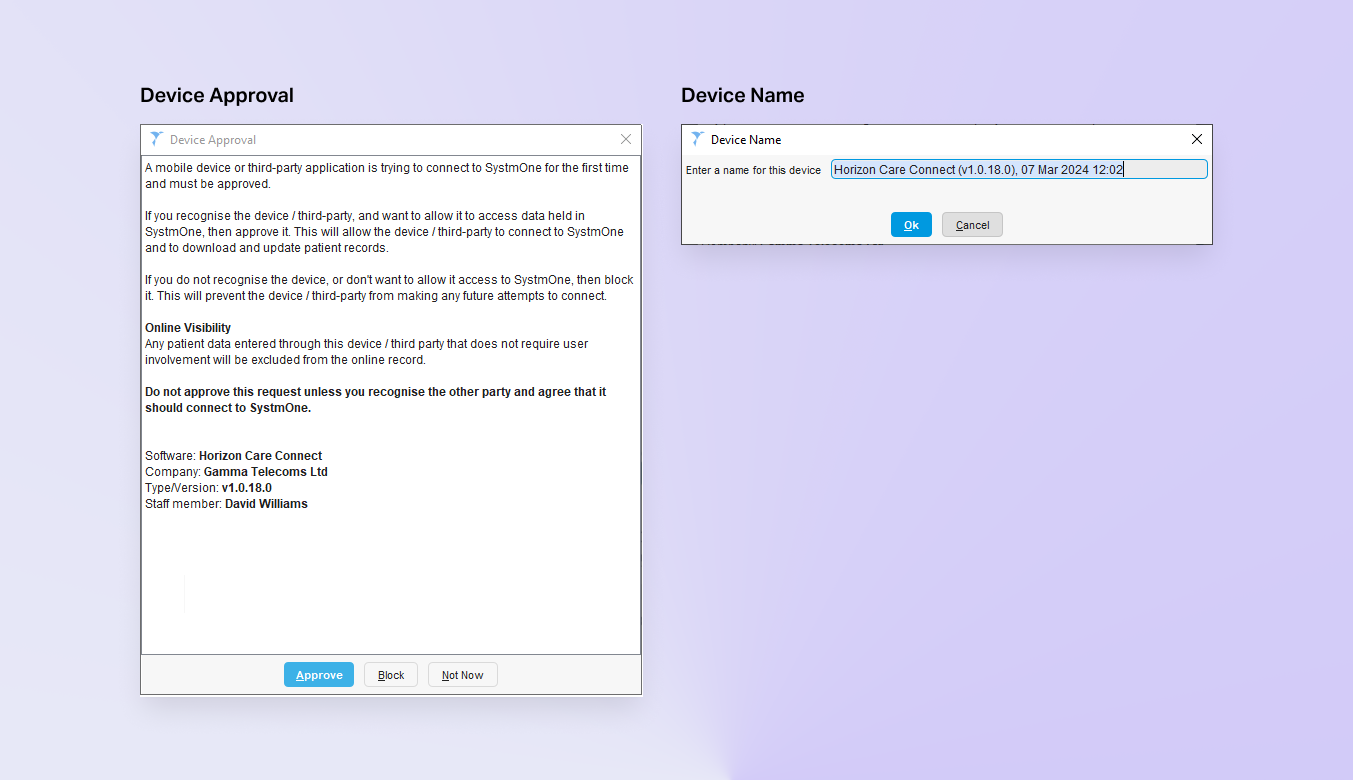
Task: Click the Device Approval window title text
Action: [213, 140]
